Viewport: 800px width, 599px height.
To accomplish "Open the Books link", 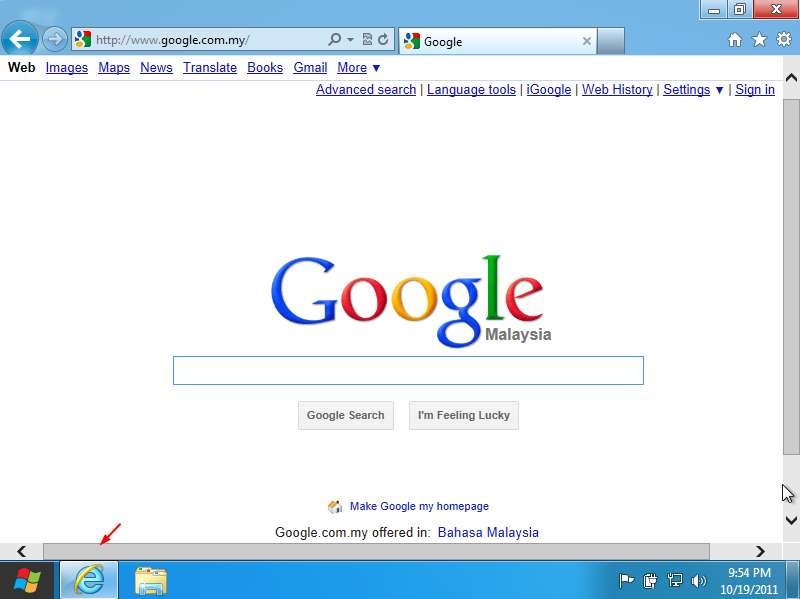I will coord(265,67).
